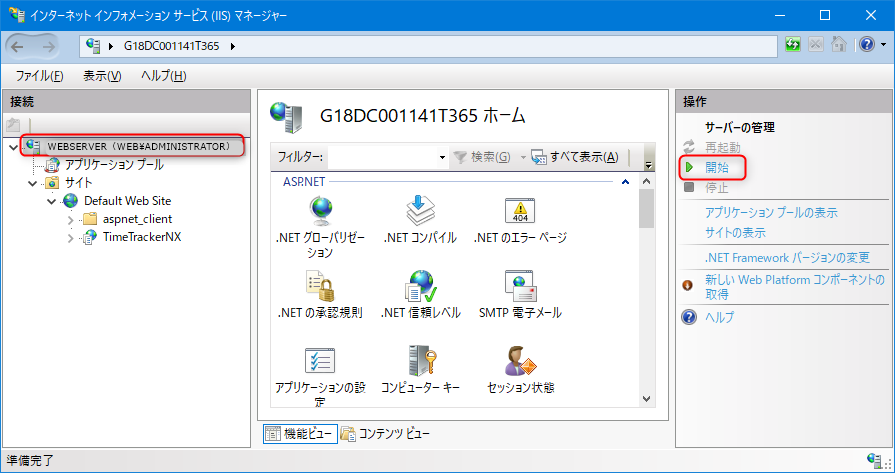Click the create connection icon in 接続 pane
Image resolution: width=895 pixels, height=473 pixels.
(14, 124)
